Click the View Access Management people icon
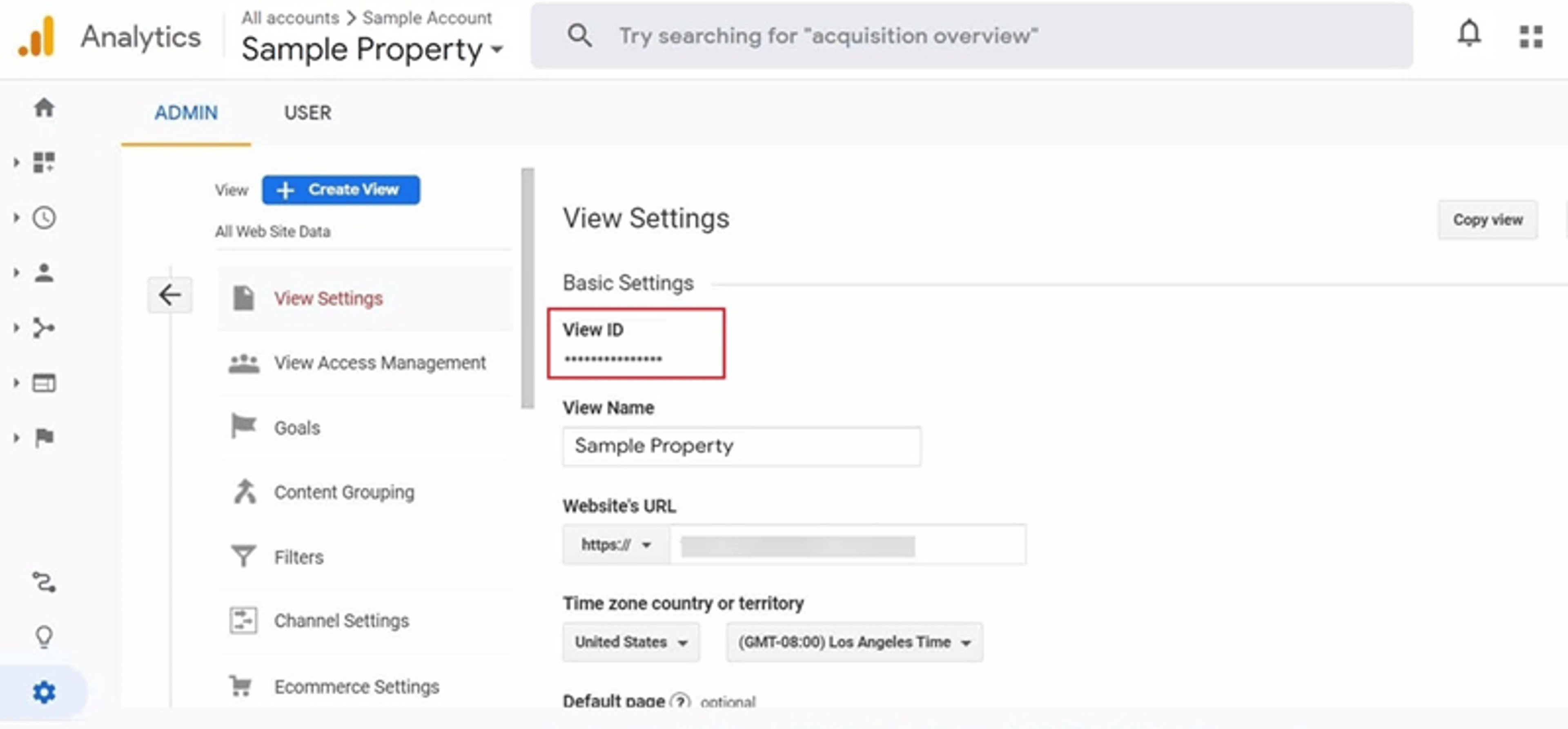The image size is (1568, 729). point(243,363)
